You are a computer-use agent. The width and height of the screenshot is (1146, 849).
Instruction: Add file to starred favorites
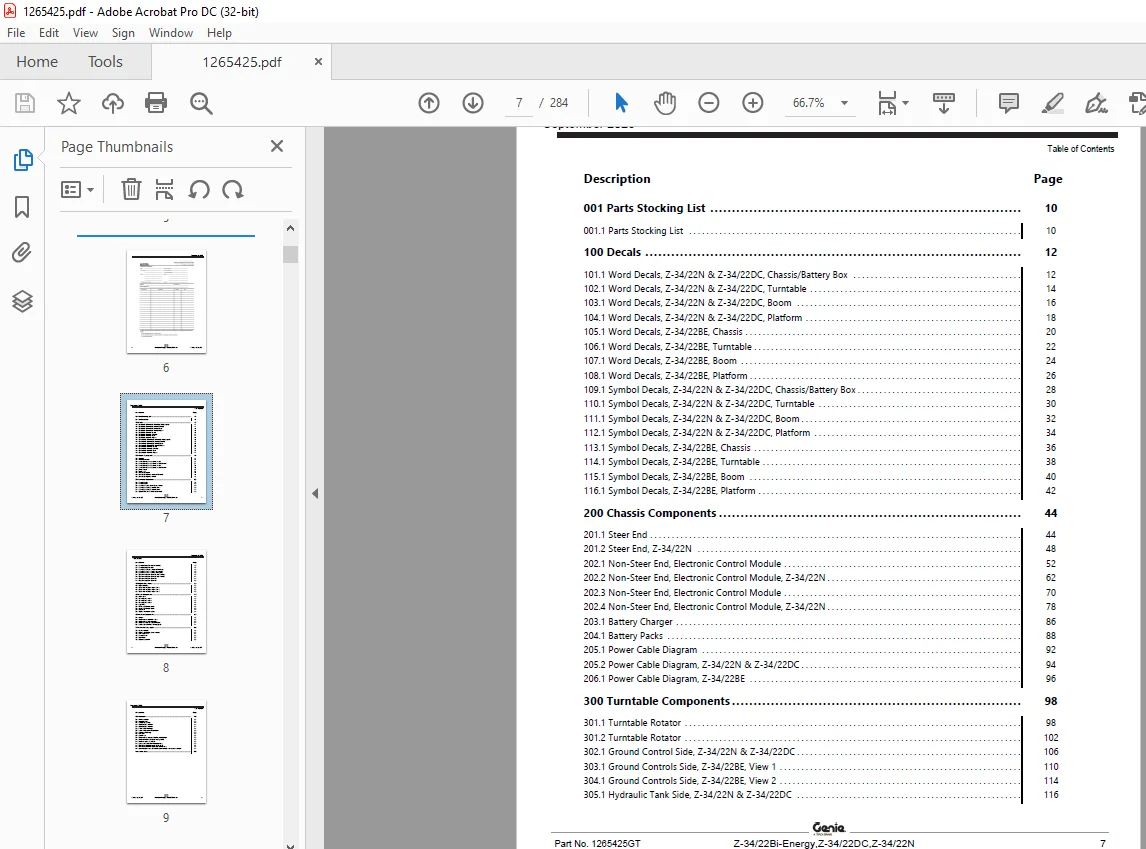click(x=69, y=103)
